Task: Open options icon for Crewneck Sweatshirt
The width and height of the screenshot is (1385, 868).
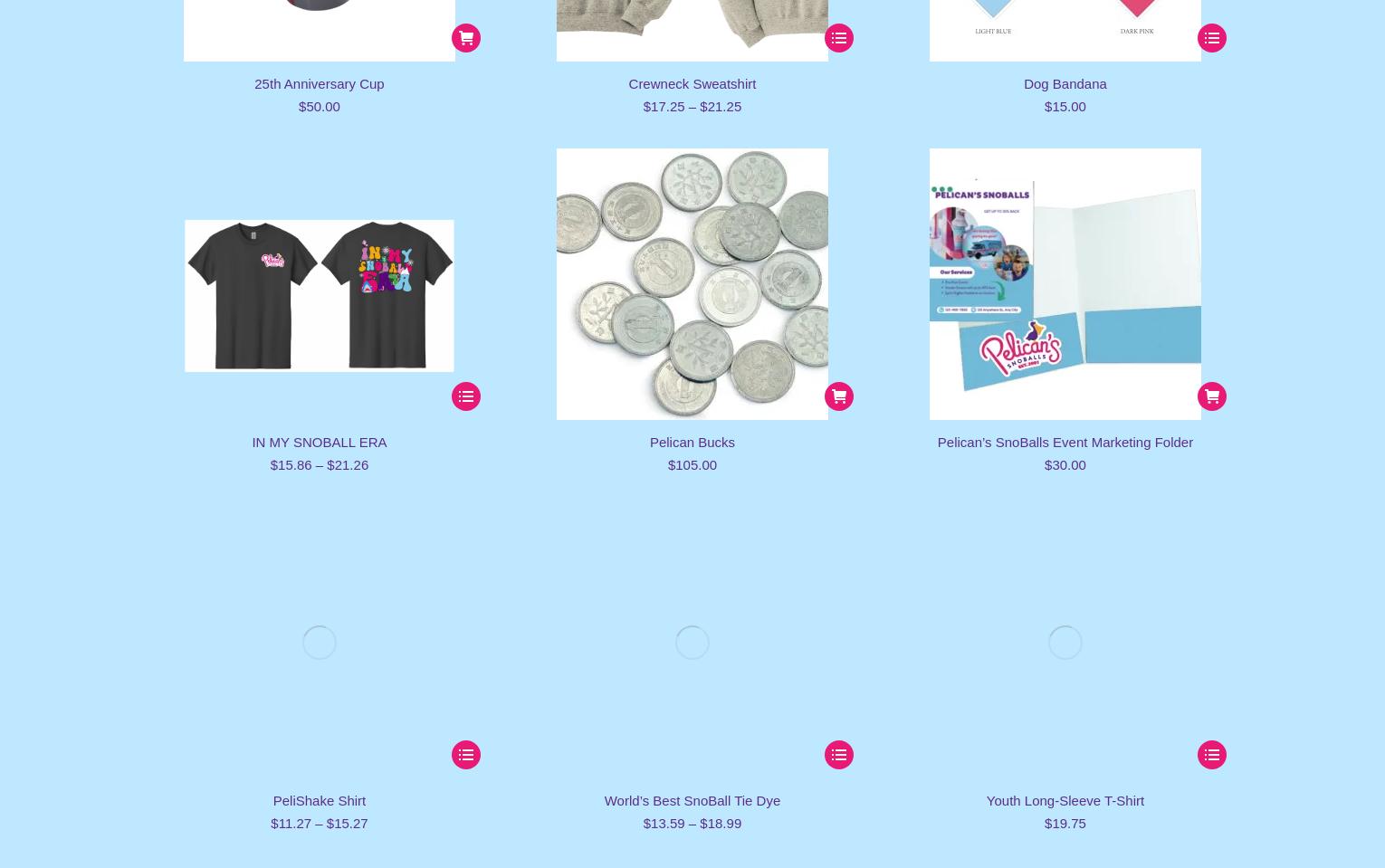Action: point(839,38)
